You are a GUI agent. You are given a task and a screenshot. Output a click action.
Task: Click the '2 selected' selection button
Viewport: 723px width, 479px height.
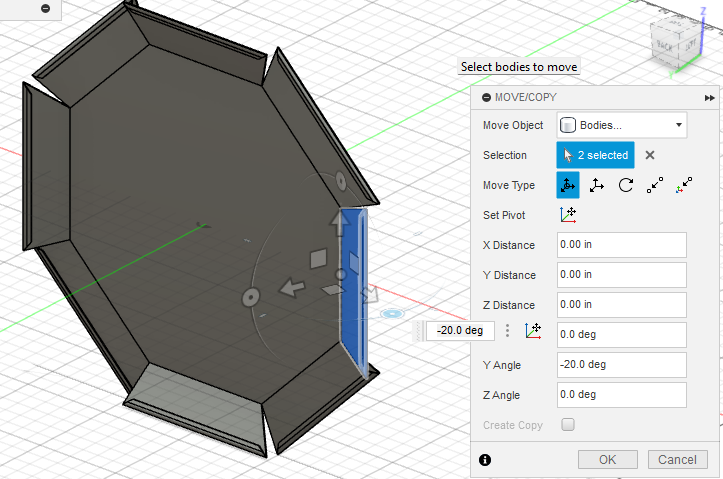pos(595,155)
